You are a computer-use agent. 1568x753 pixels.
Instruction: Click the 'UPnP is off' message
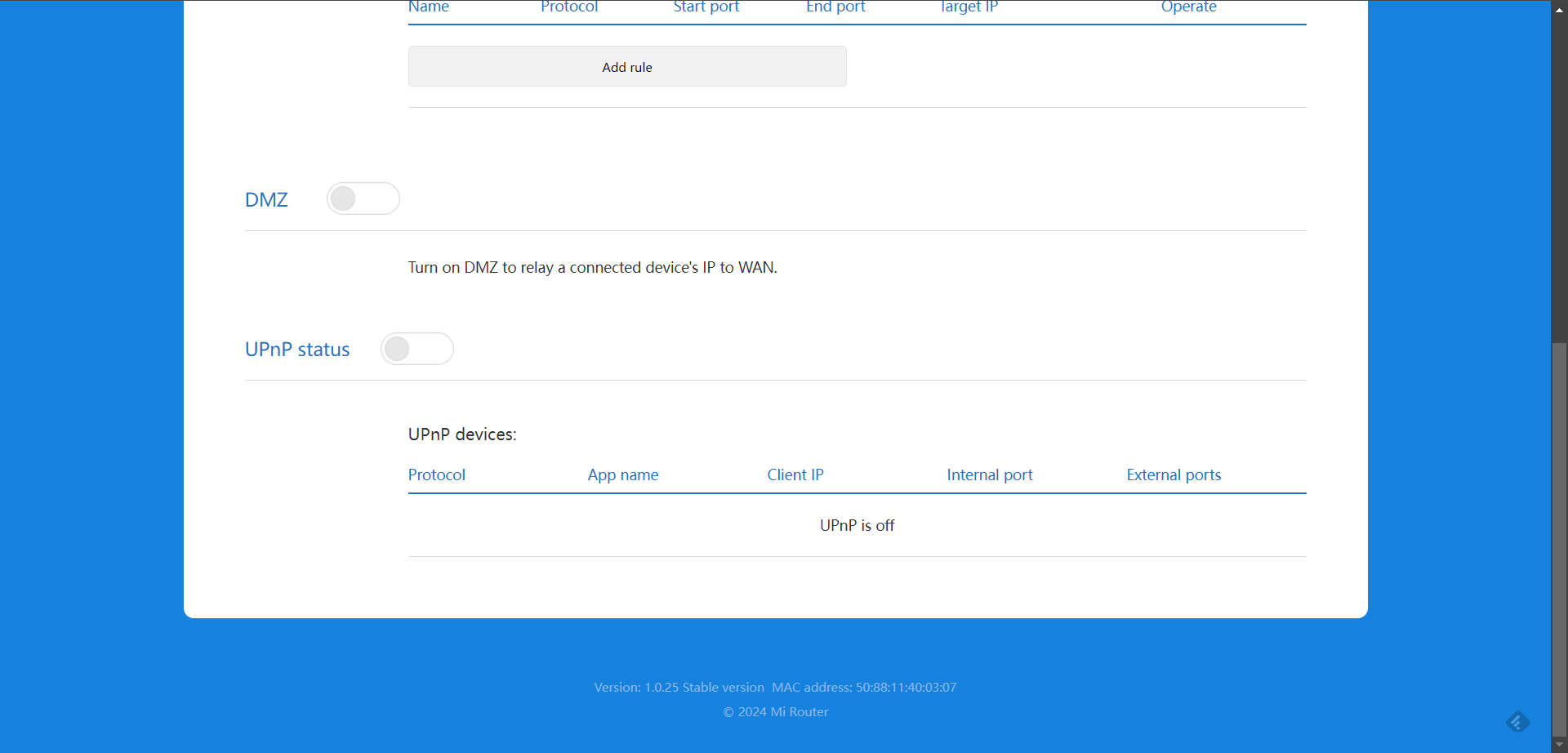857,525
